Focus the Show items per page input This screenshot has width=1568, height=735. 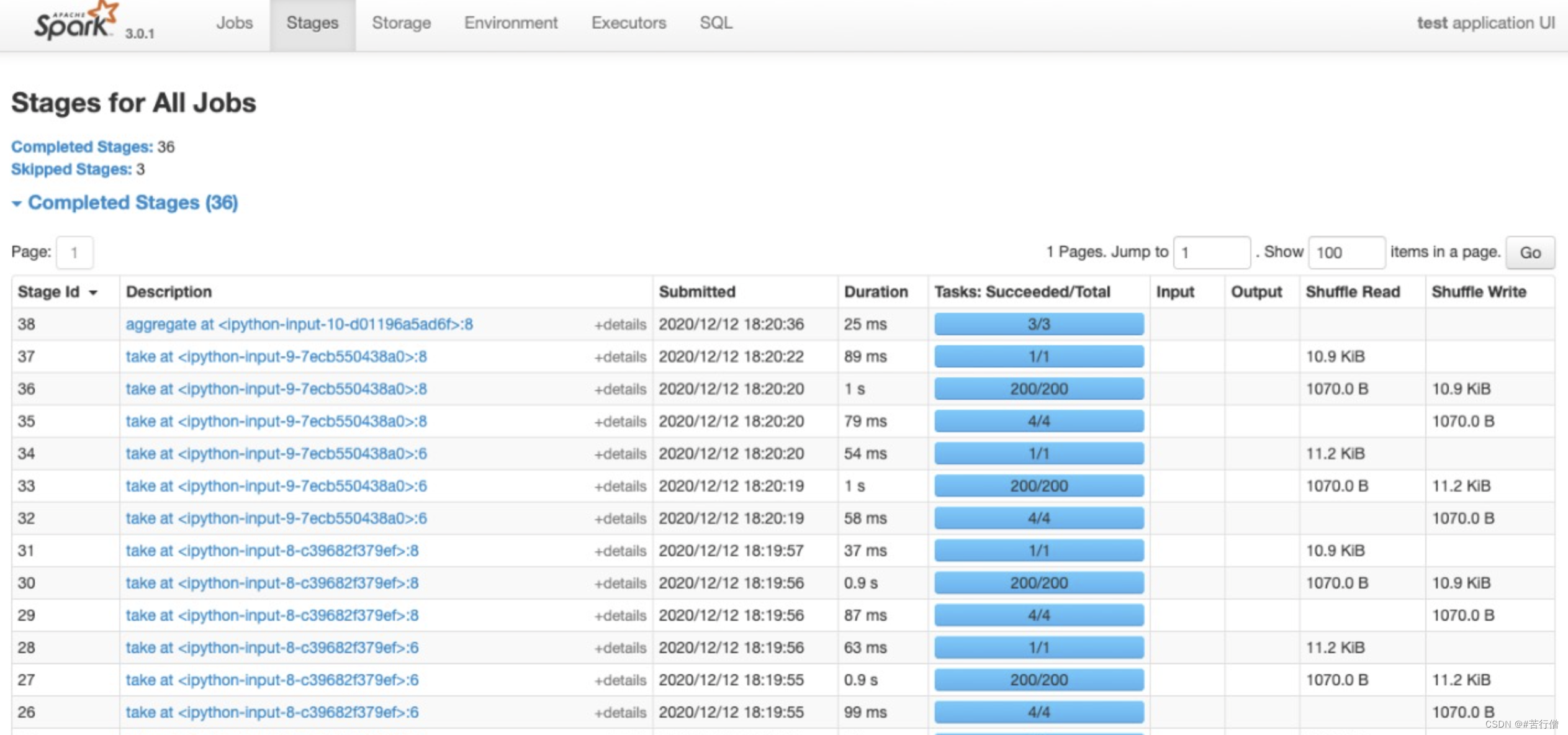coord(1346,253)
